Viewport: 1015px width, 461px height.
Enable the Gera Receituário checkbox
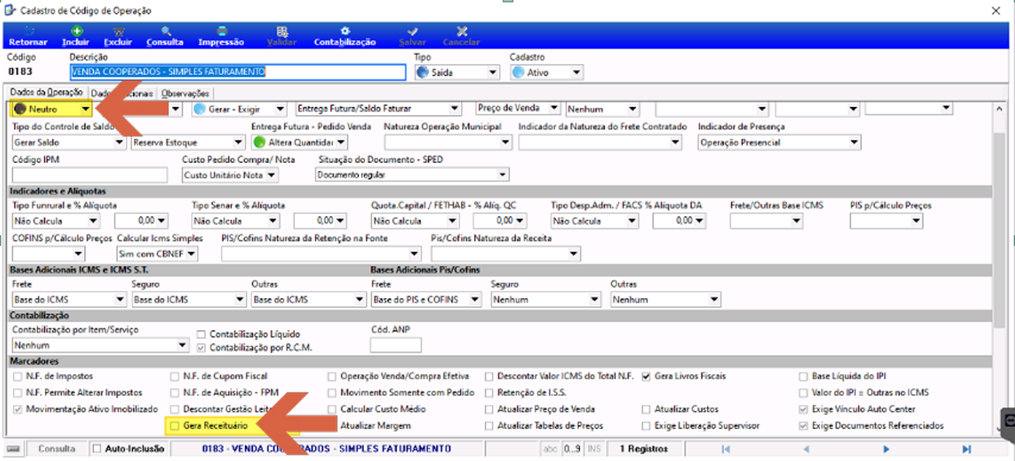(x=175, y=426)
